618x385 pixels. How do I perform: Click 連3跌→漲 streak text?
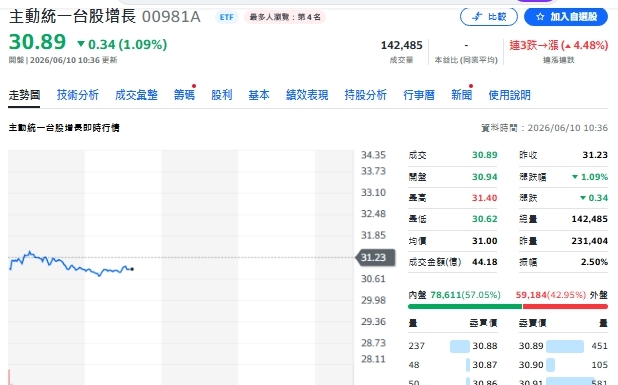[x=559, y=45]
